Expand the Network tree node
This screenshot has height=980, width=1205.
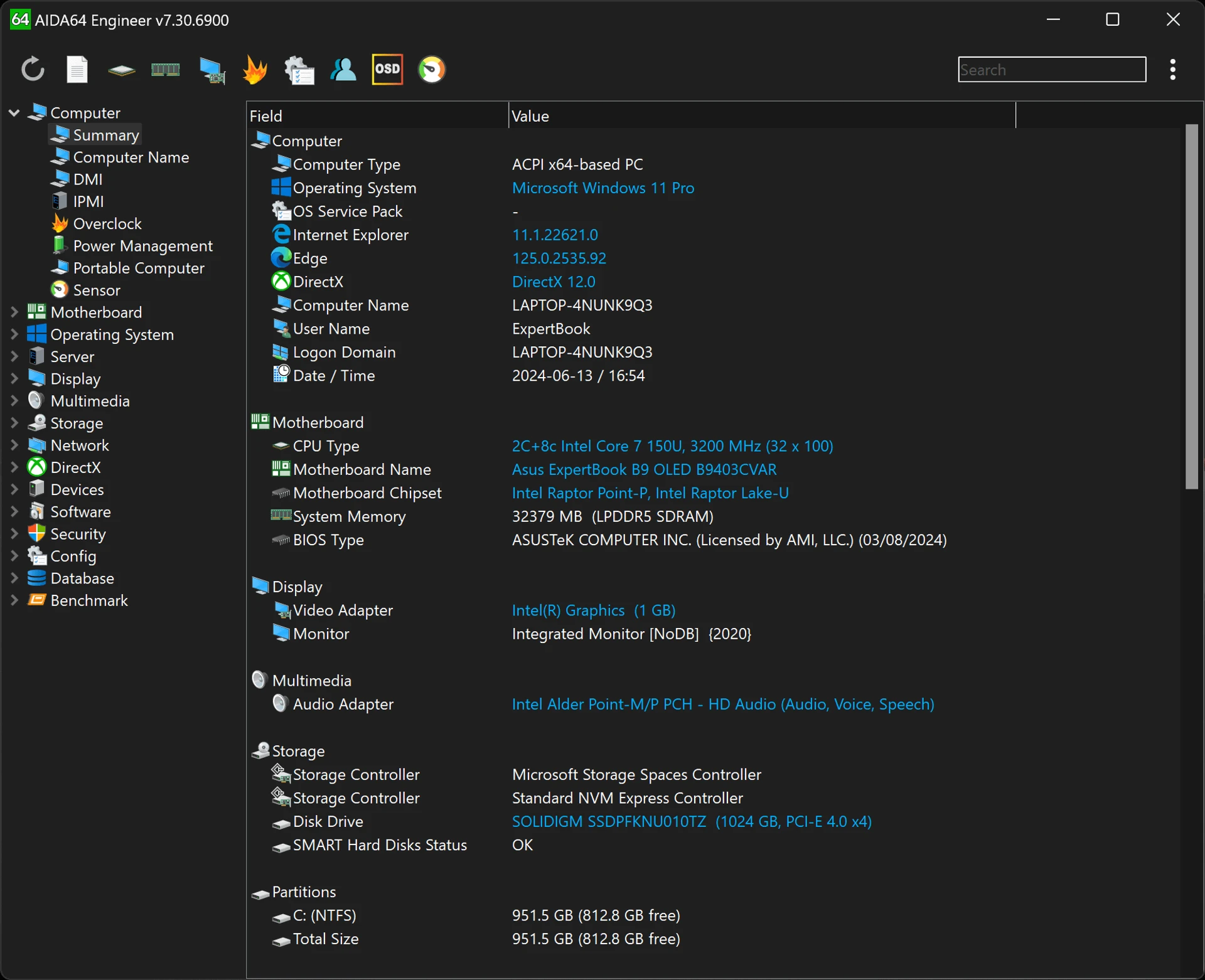pyautogui.click(x=14, y=445)
